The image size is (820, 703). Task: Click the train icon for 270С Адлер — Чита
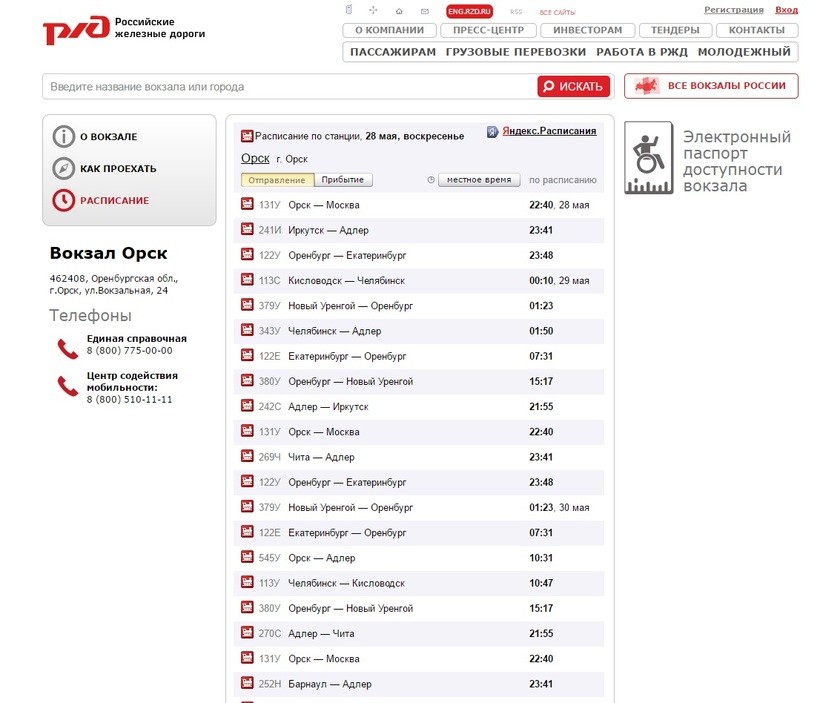click(x=247, y=632)
